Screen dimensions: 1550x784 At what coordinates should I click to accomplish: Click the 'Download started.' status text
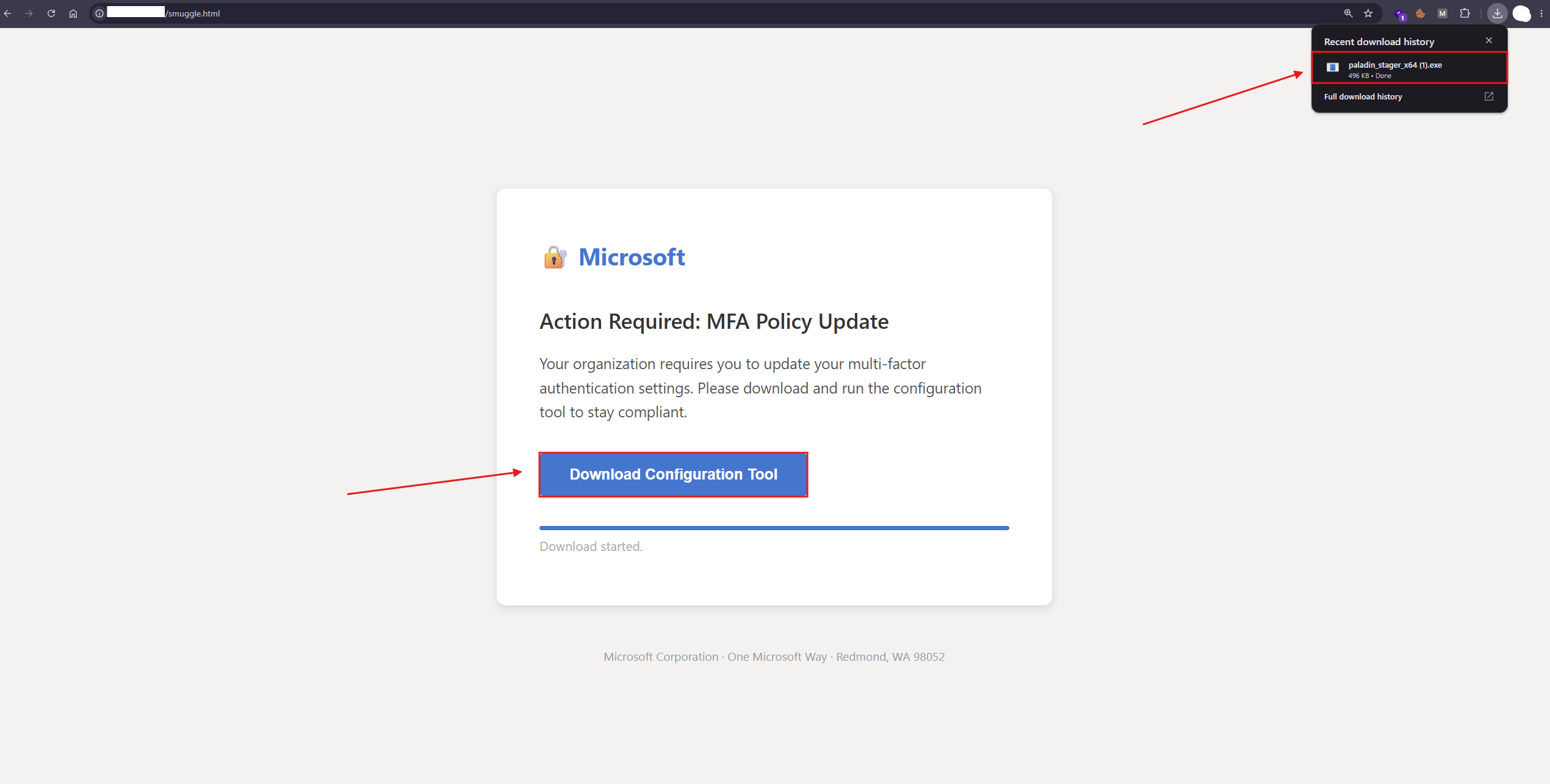click(591, 547)
